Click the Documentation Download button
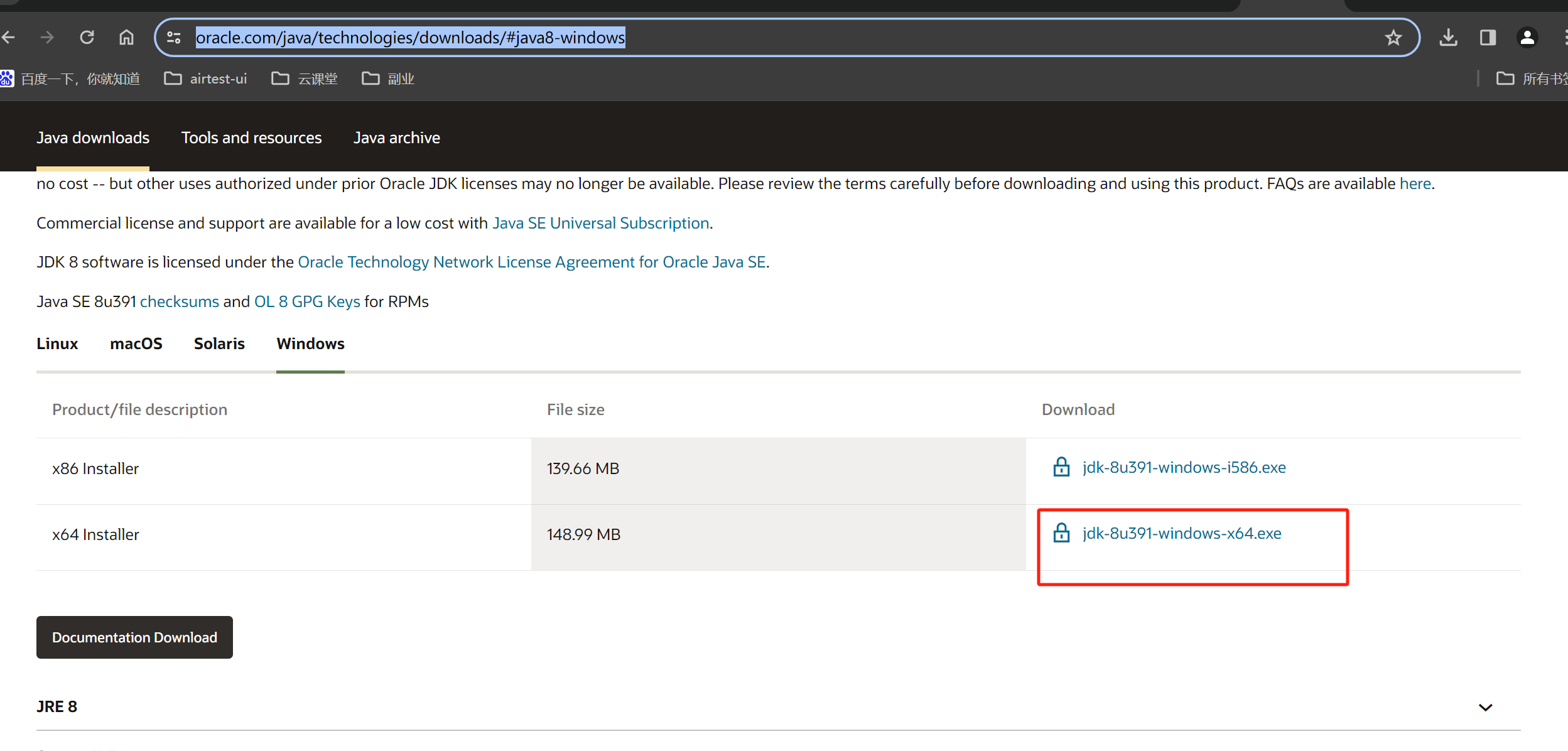Image resolution: width=1568 pixels, height=751 pixels. tap(134, 637)
